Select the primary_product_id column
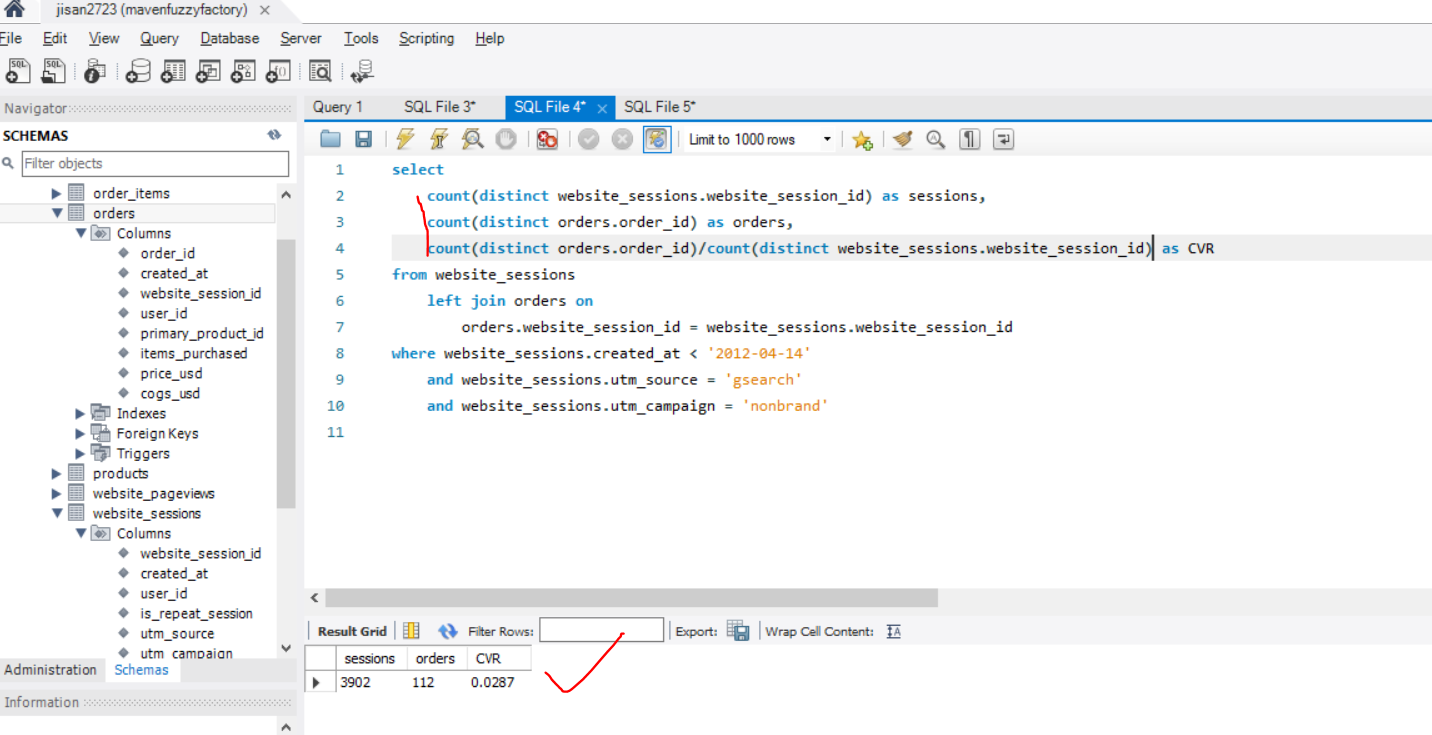This screenshot has height=735, width=1432. tap(202, 333)
